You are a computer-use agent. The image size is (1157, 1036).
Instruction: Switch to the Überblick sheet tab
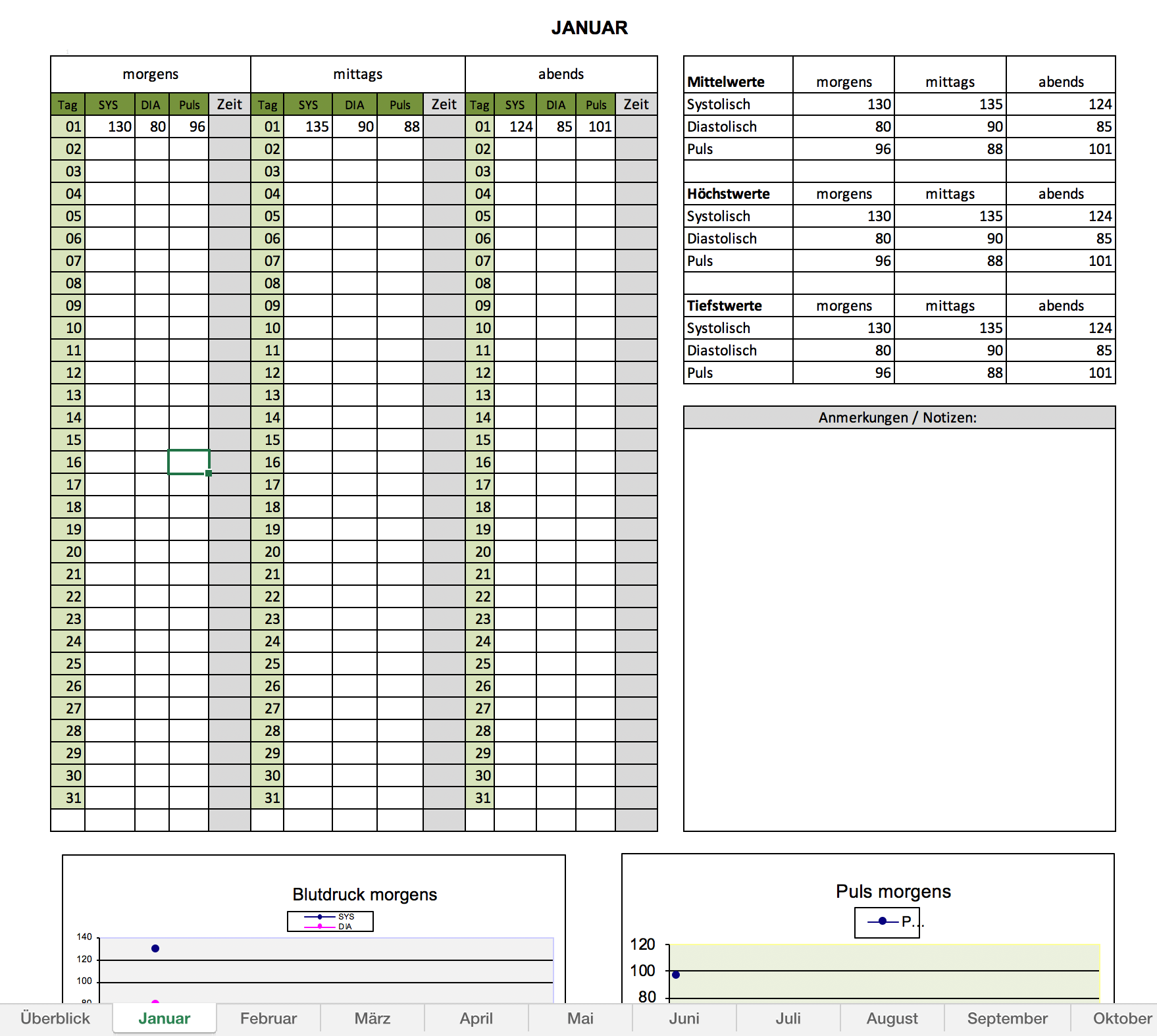point(55,1018)
